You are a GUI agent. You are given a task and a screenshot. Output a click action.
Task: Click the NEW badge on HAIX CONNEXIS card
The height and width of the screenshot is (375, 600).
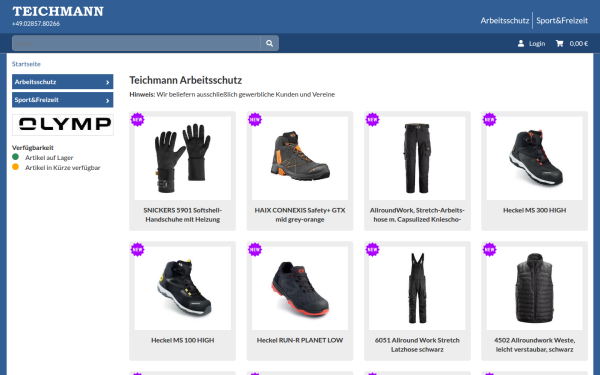255,119
